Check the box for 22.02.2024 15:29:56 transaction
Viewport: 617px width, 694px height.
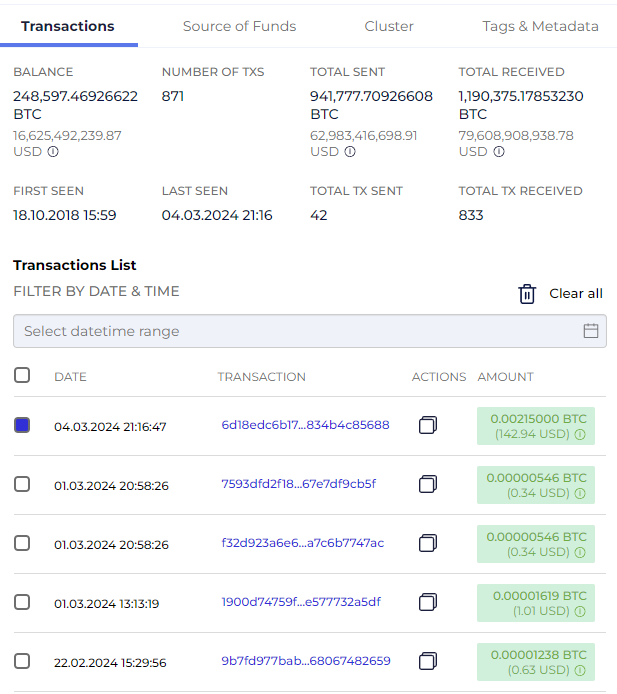(x=22, y=661)
